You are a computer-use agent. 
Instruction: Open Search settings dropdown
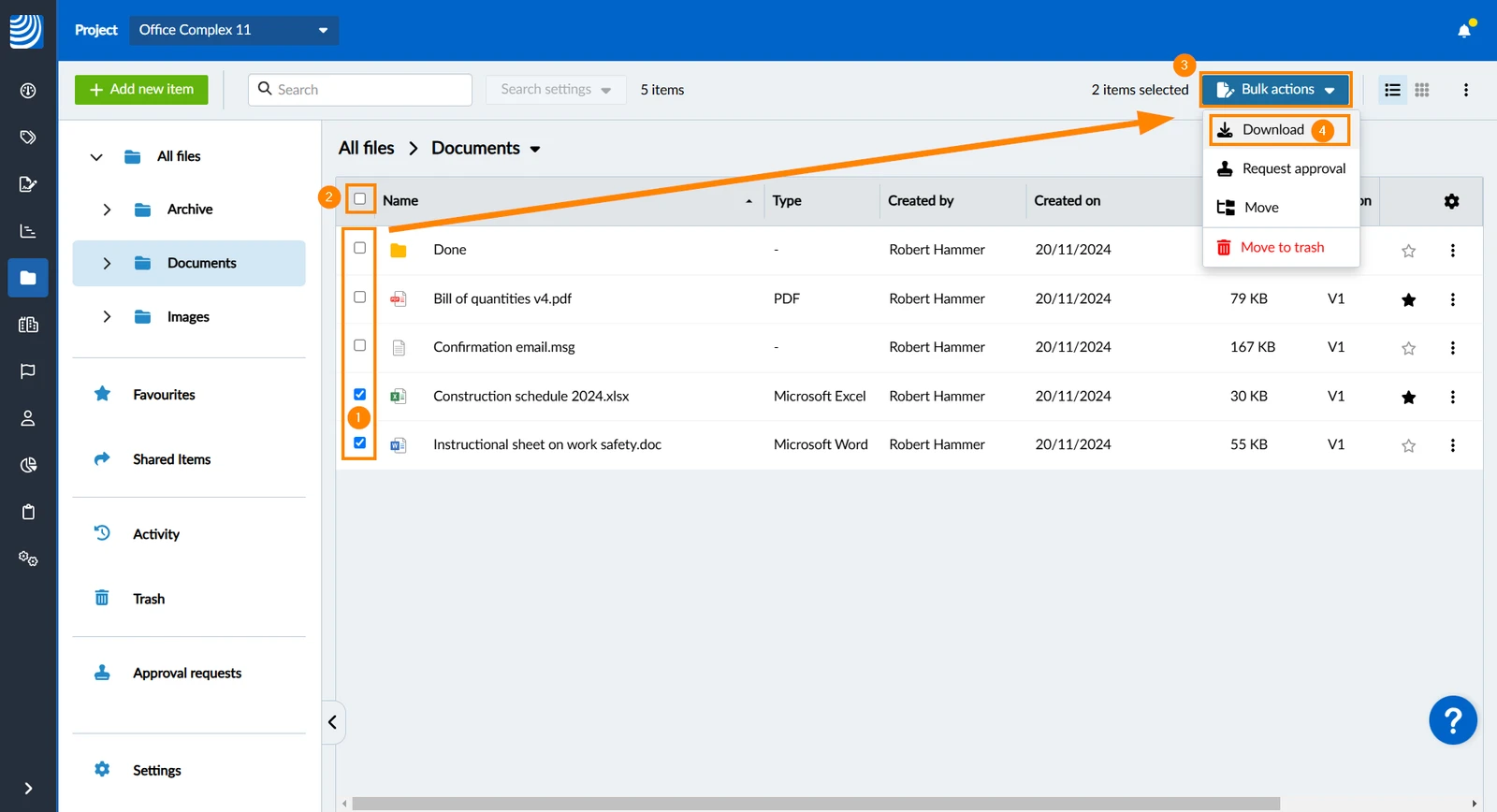click(x=556, y=90)
